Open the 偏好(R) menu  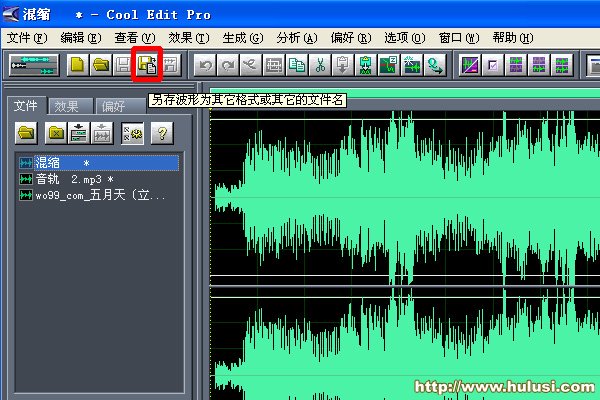coord(351,38)
